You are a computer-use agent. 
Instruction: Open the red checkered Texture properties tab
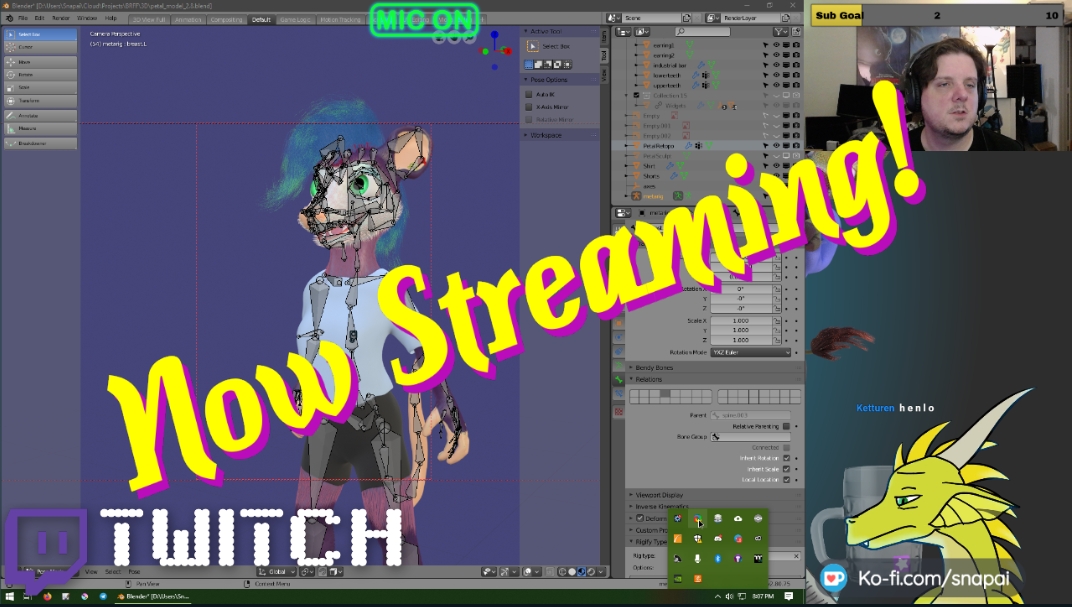[619, 412]
